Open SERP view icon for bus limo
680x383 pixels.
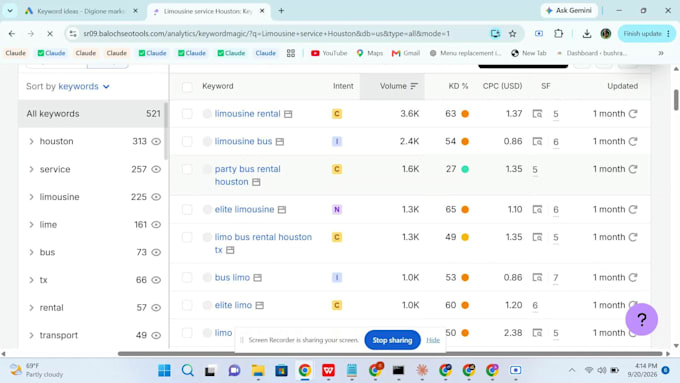tap(537, 278)
